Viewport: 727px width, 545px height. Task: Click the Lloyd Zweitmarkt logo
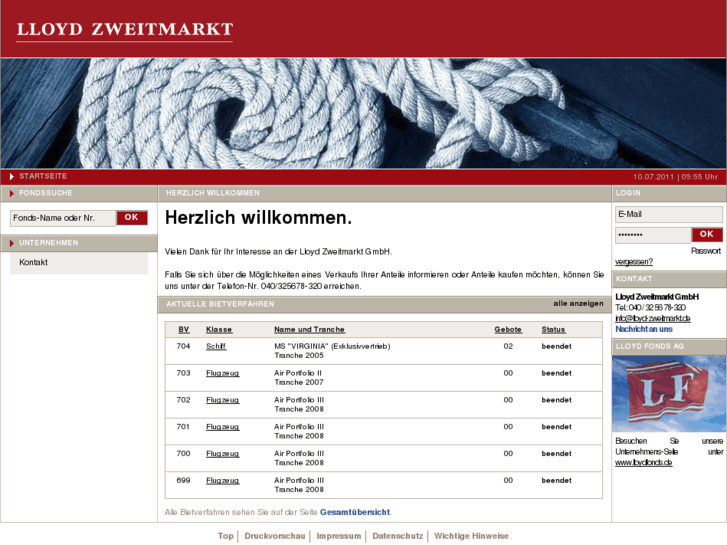(125, 30)
